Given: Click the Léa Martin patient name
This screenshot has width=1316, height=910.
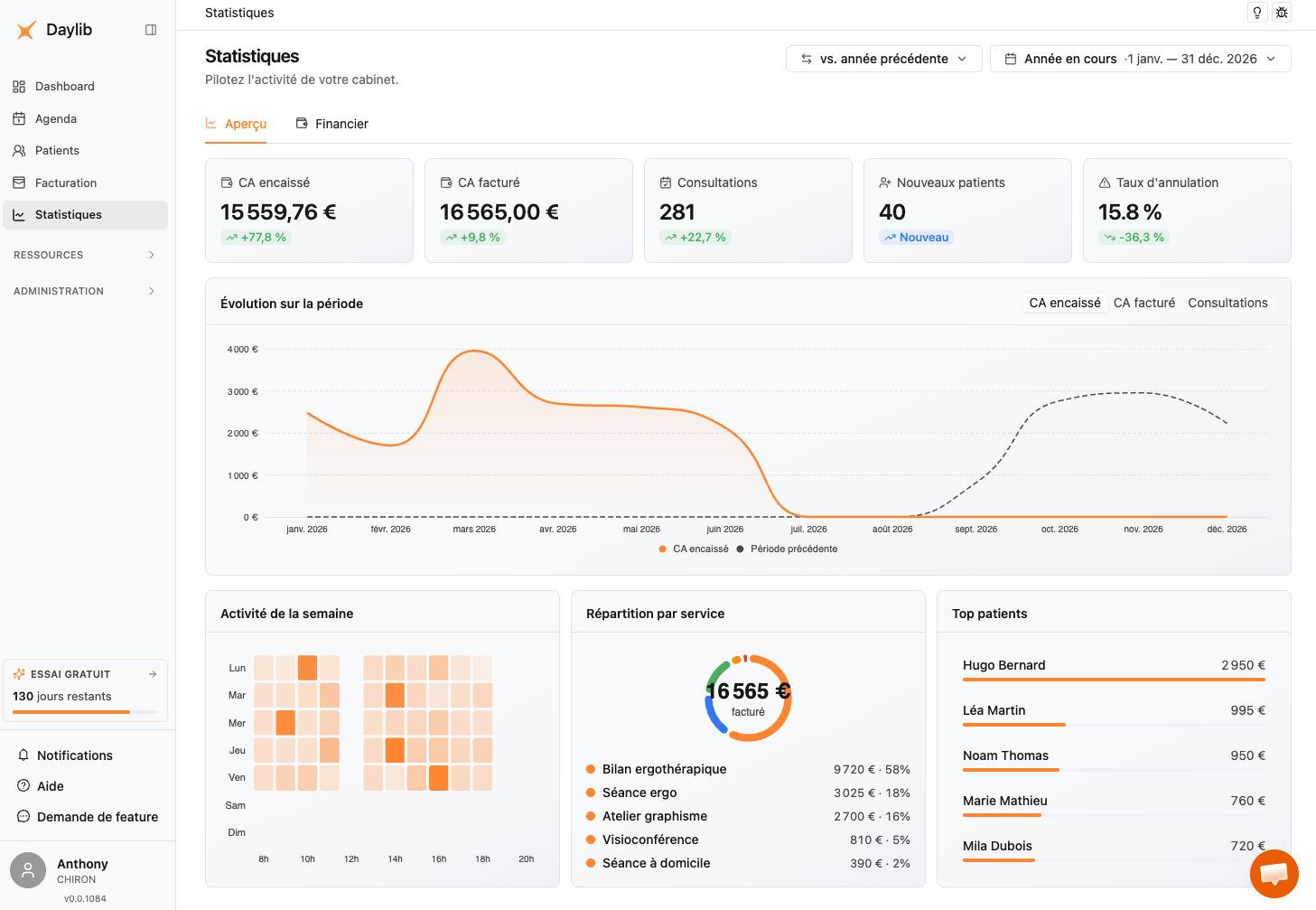Looking at the screenshot, I should point(994,710).
